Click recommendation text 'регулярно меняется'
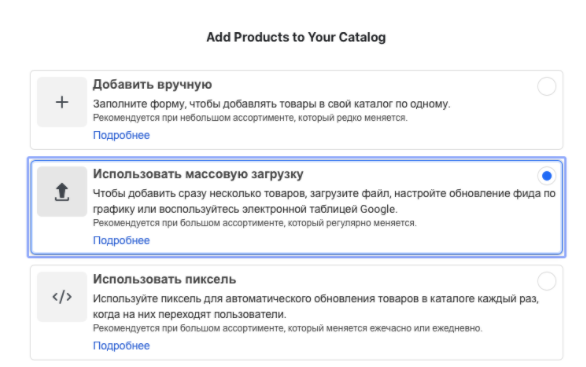Screen dimensions: 586x367 255,223
